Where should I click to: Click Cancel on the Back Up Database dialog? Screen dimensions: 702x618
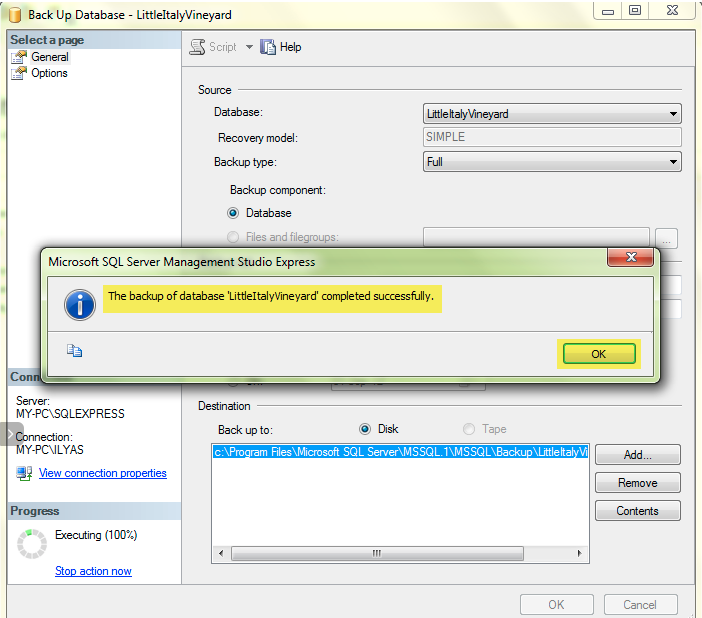[640, 605]
